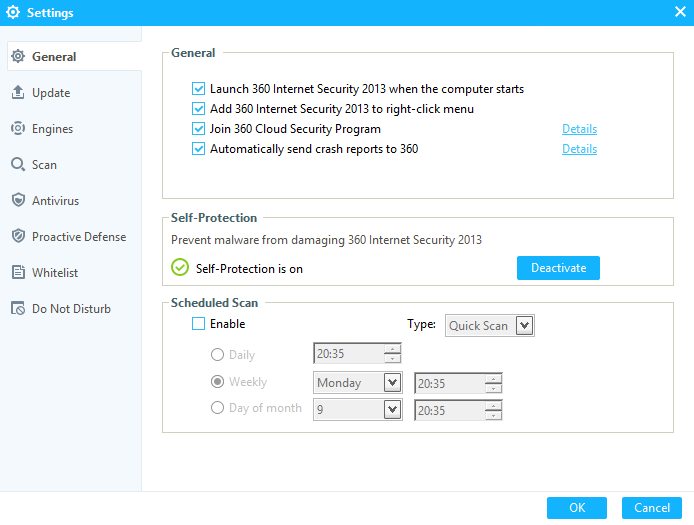This screenshot has height=525, width=694.
Task: Open Do Not Disturb icon
Action: click(x=18, y=308)
